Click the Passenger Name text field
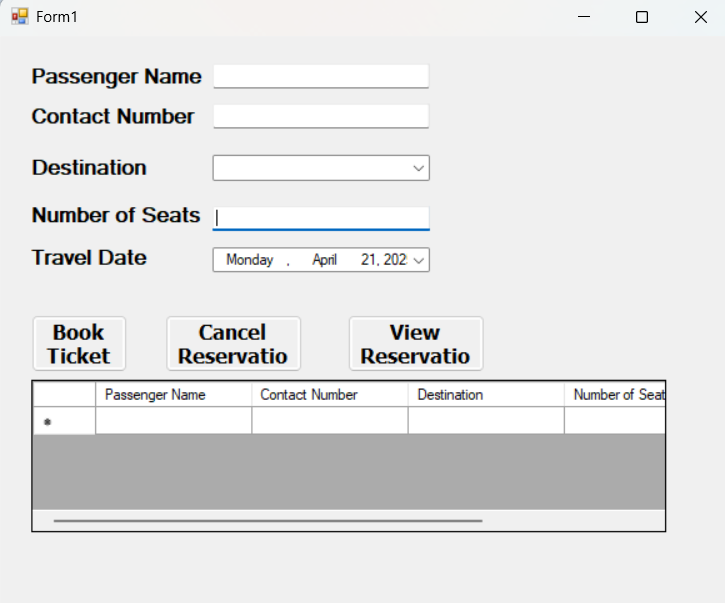 pyautogui.click(x=320, y=77)
